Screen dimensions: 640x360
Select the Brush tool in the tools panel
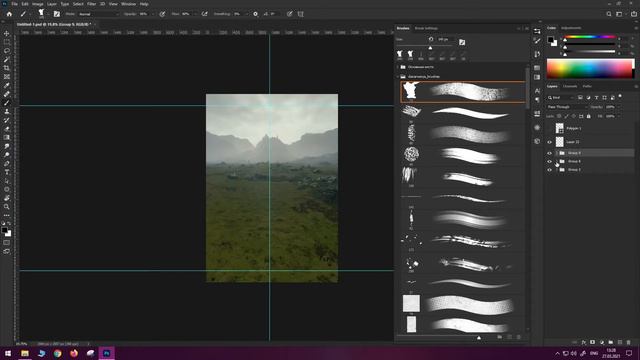click(7, 103)
